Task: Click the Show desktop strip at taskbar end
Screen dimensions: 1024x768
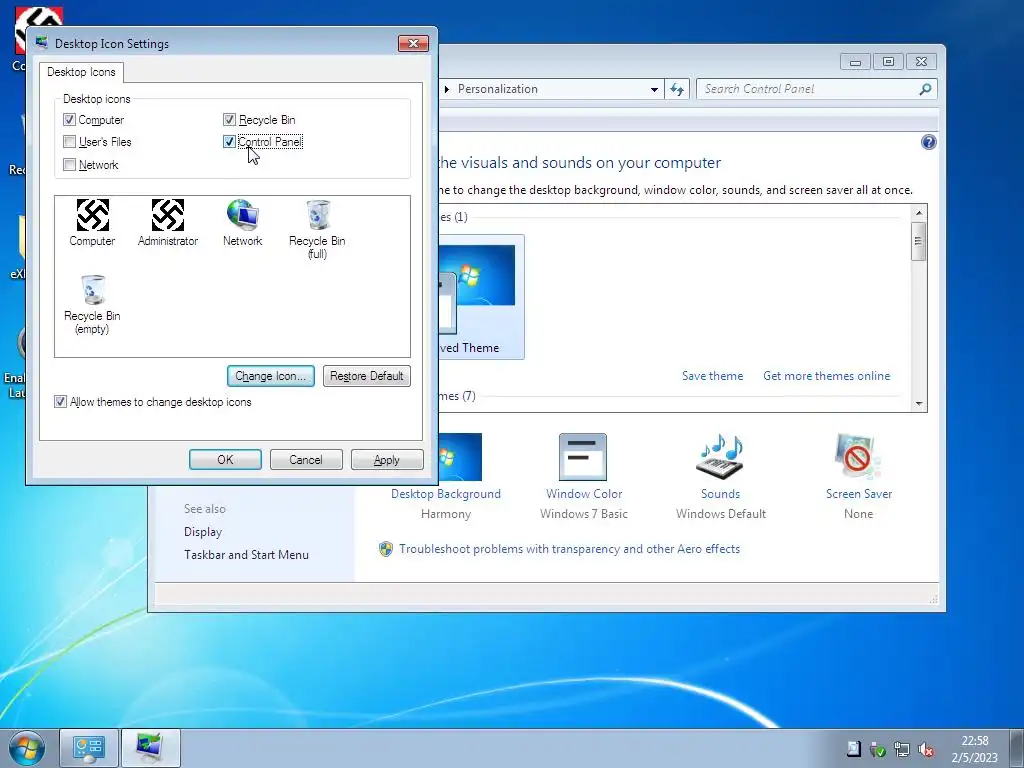Action: click(1017, 748)
